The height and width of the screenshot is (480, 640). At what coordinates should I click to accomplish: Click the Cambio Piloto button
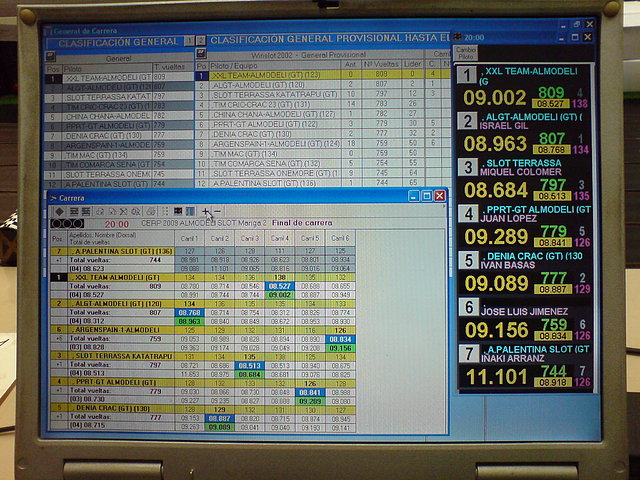(x=466, y=53)
